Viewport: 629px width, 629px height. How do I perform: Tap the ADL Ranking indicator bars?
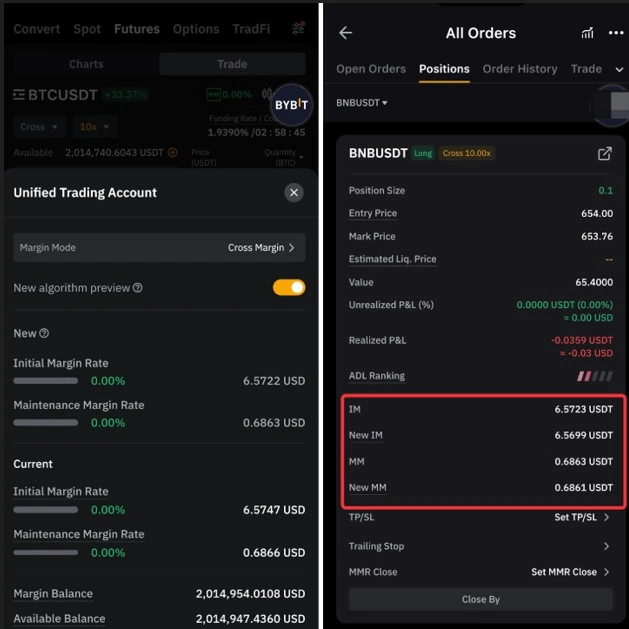(595, 376)
